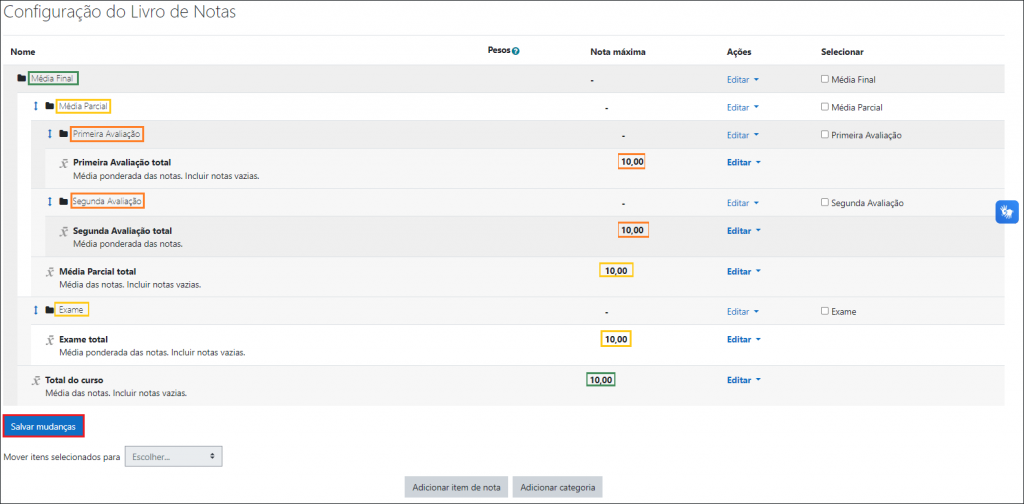The width and height of the screenshot is (1024, 504).
Task: Tick the Média Final checkbox
Action: coord(824,79)
